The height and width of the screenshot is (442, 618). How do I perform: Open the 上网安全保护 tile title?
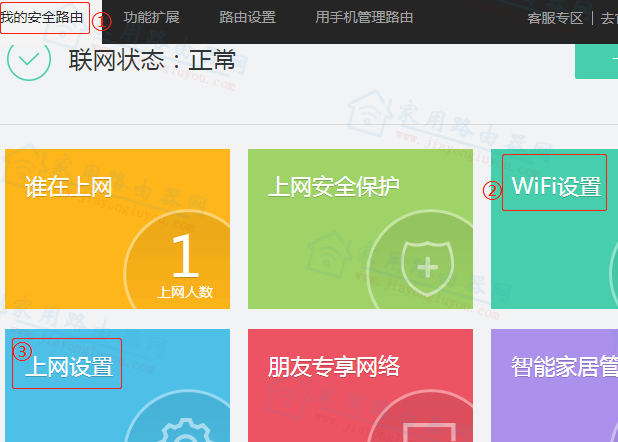click(334, 187)
